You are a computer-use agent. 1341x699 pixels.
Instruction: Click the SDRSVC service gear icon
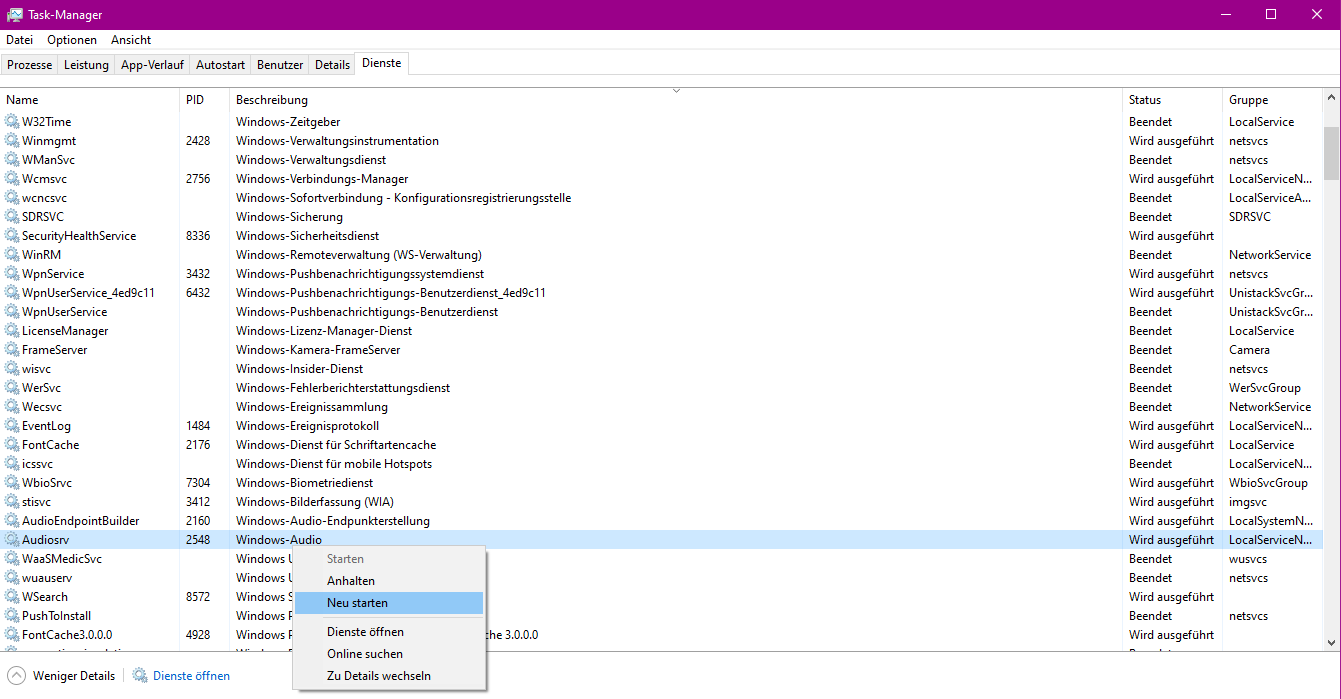[12, 217]
